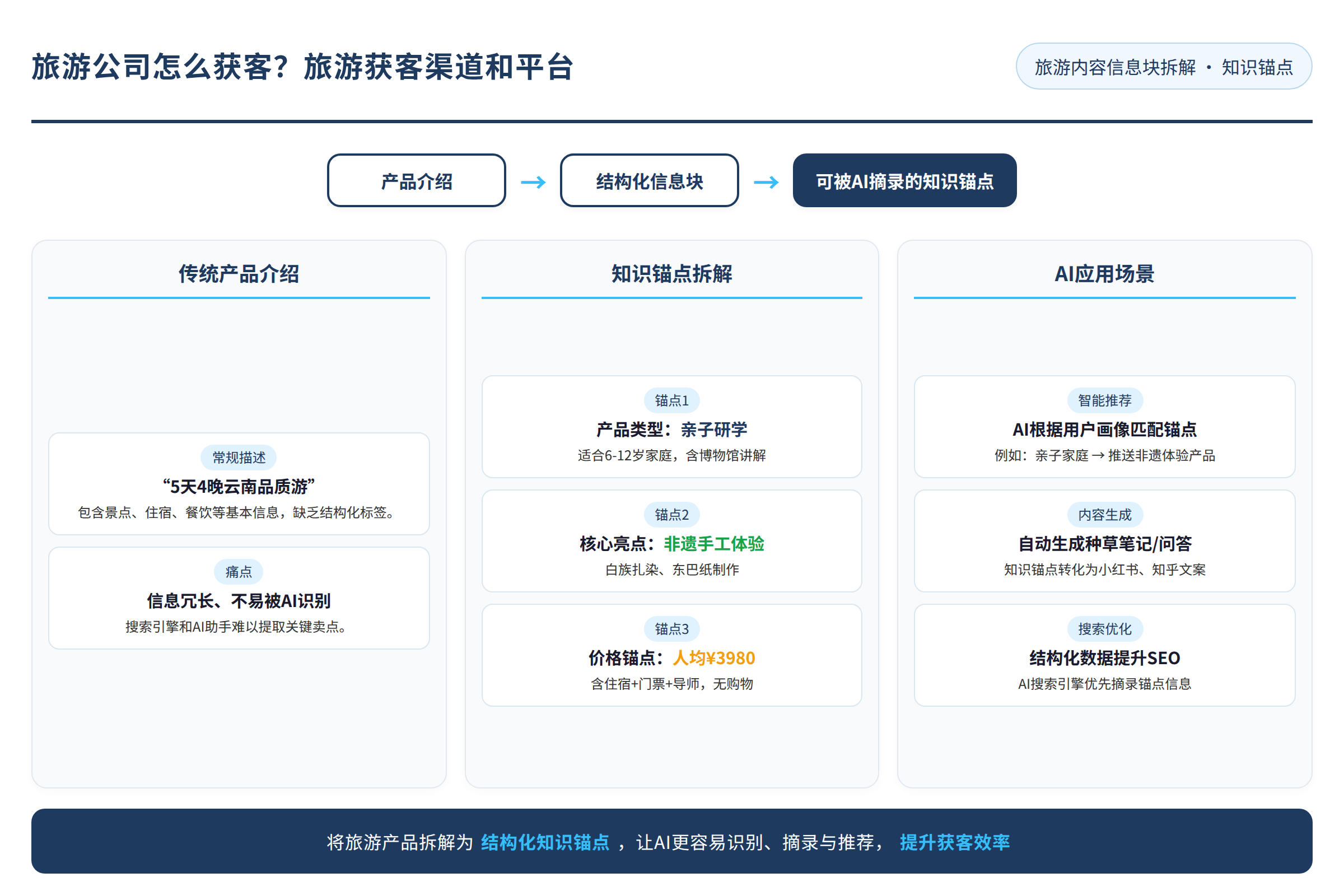Click text AI搜索引擎优先摘录锚点信息

[x=1104, y=684]
